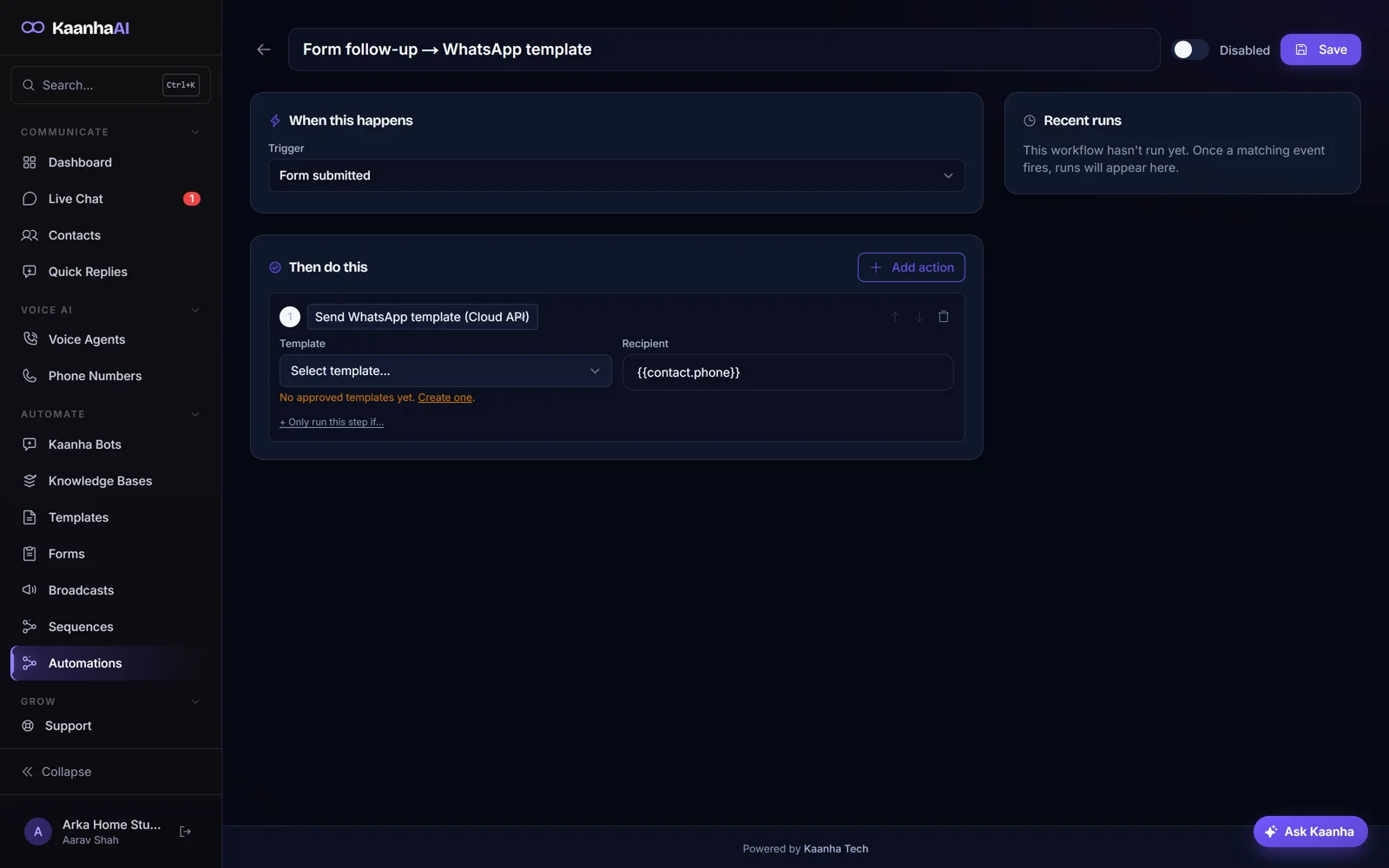Click the Broadcasts megaphone icon
This screenshot has height=868, width=1389.
point(30,590)
